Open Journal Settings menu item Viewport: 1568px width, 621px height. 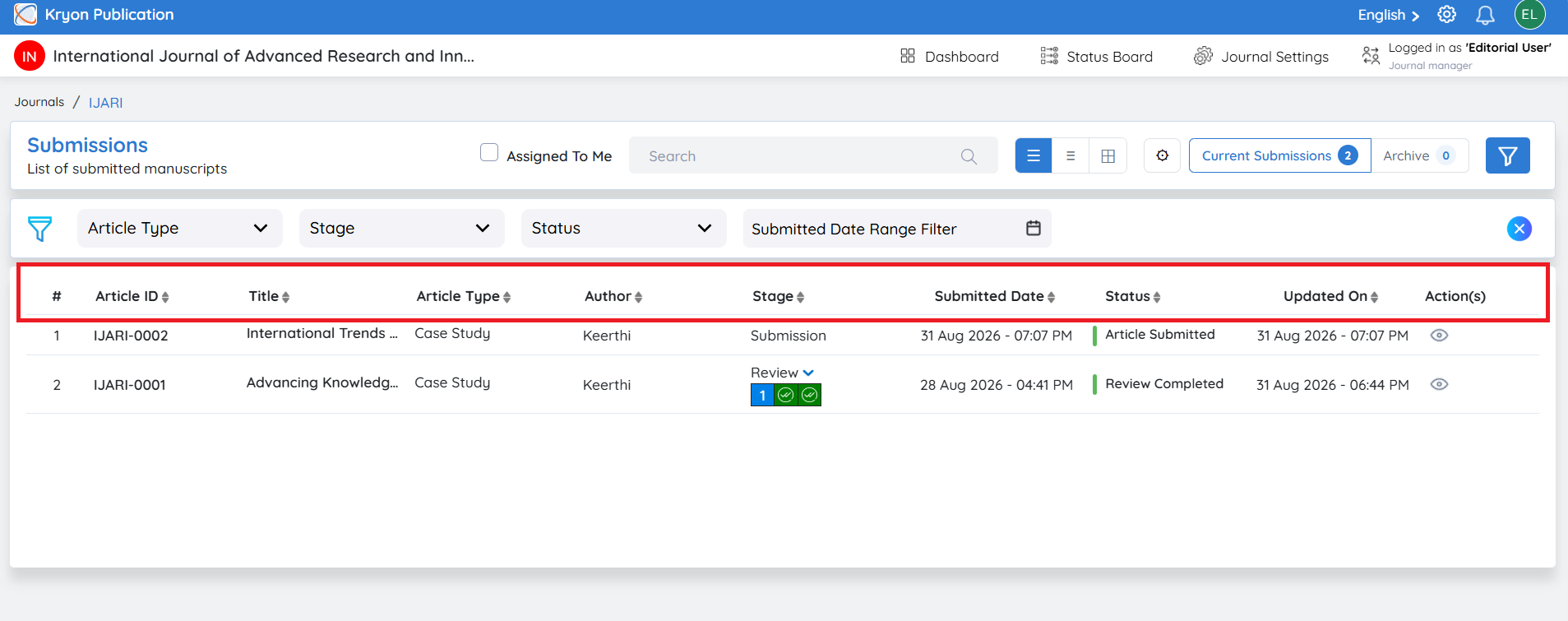pos(1261,56)
